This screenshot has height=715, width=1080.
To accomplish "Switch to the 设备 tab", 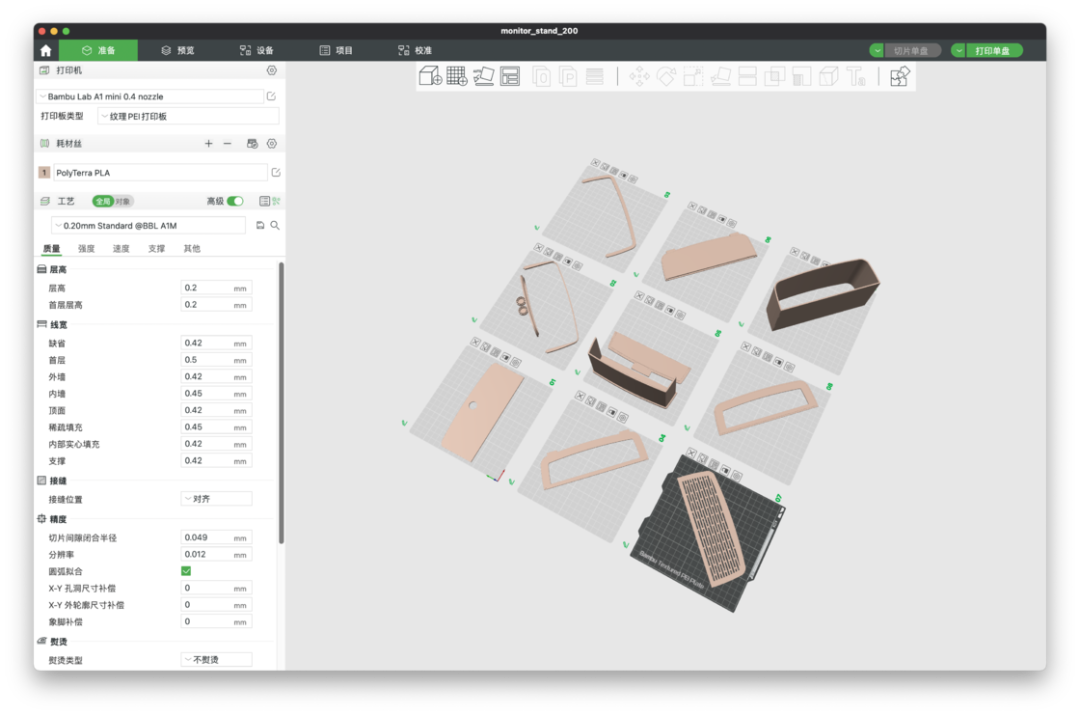I will (x=257, y=50).
